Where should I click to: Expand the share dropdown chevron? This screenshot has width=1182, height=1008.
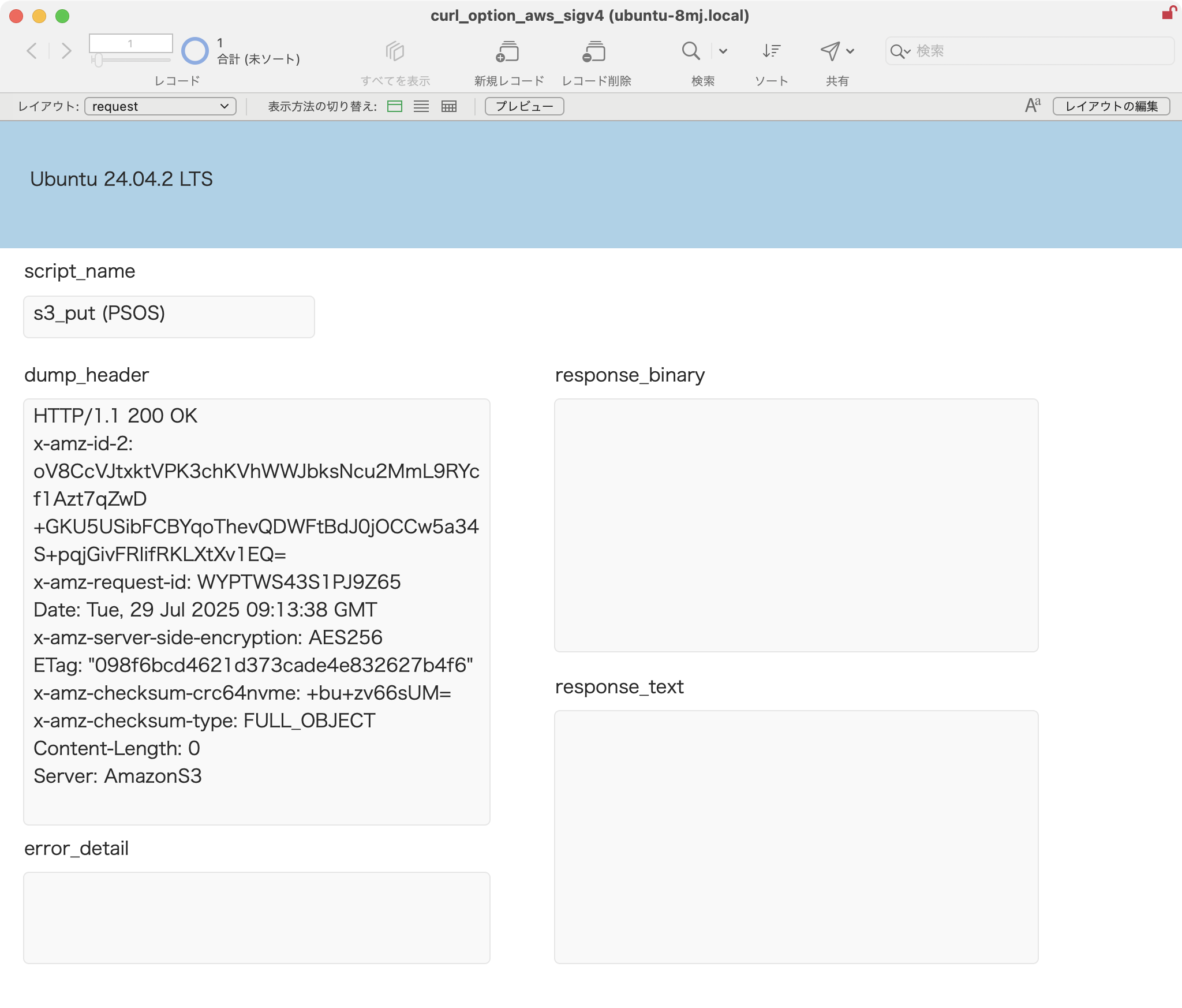(x=850, y=51)
